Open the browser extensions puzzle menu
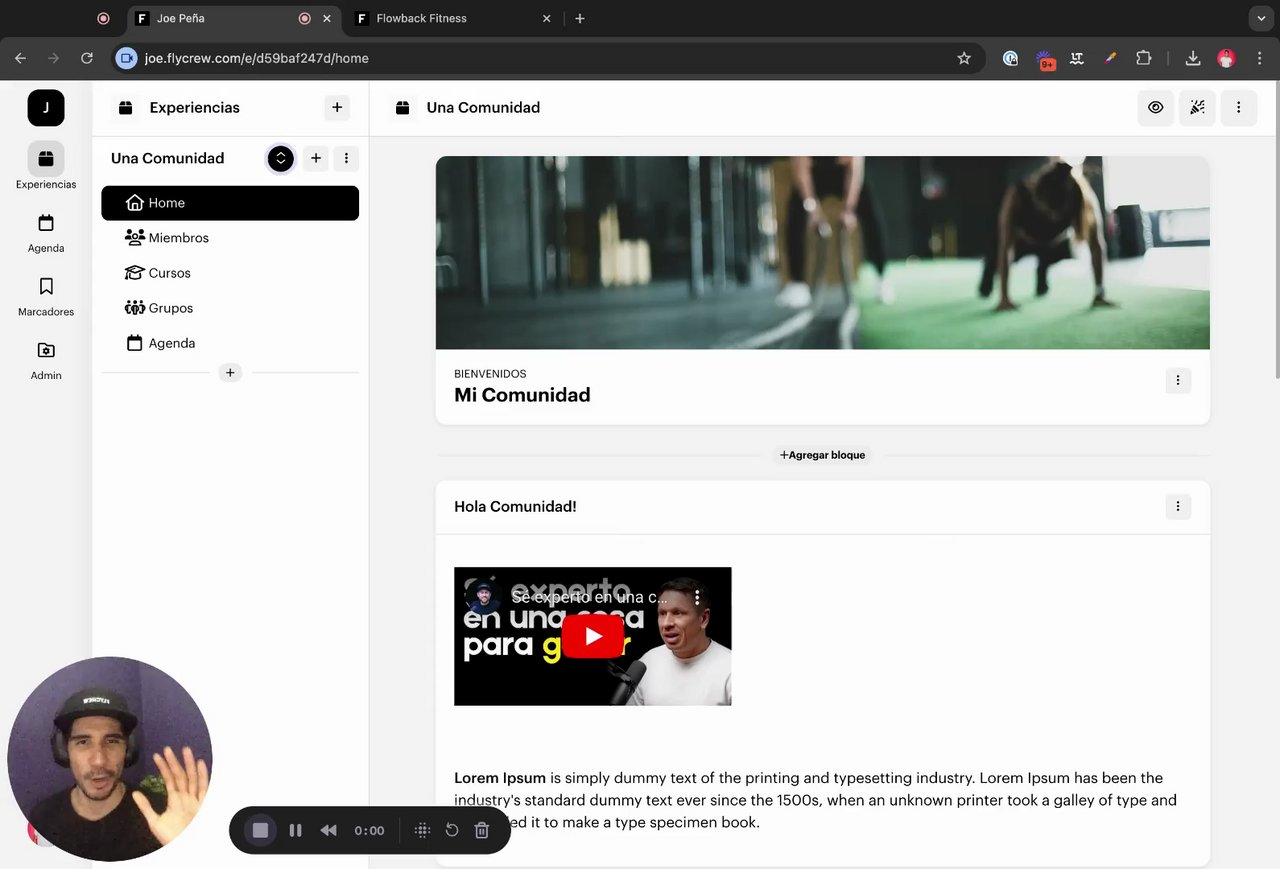 [1144, 59]
